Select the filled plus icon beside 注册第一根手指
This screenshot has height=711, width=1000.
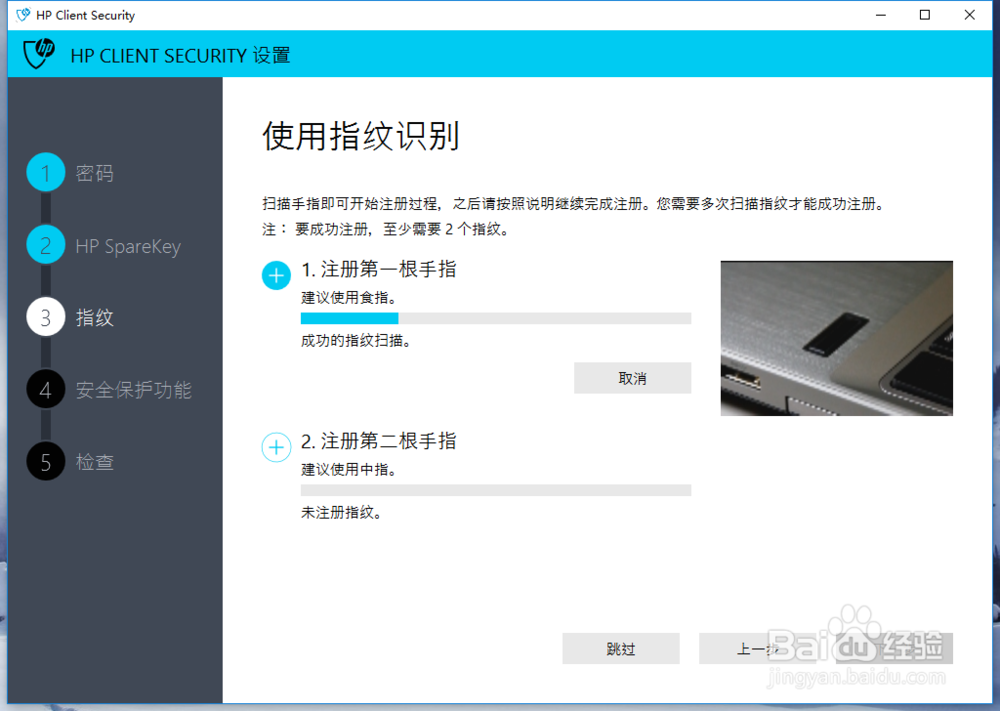tap(275, 275)
